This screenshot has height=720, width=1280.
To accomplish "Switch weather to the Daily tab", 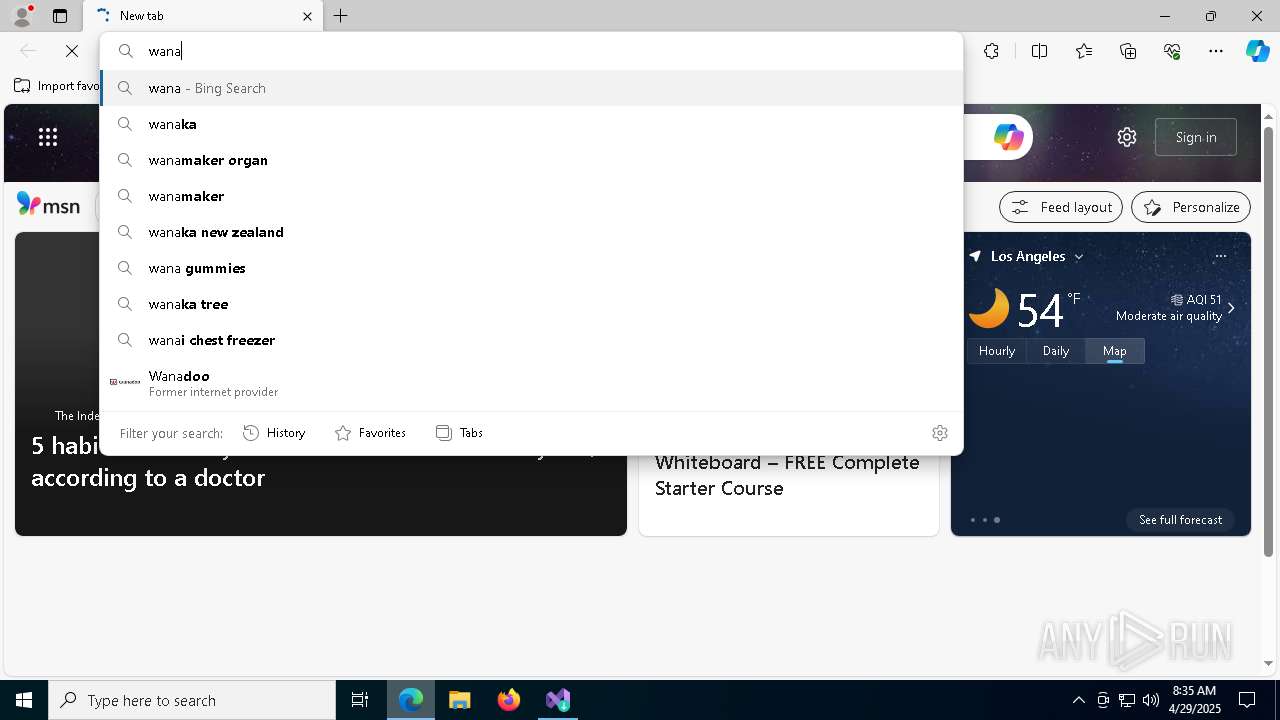I will coord(1056,351).
